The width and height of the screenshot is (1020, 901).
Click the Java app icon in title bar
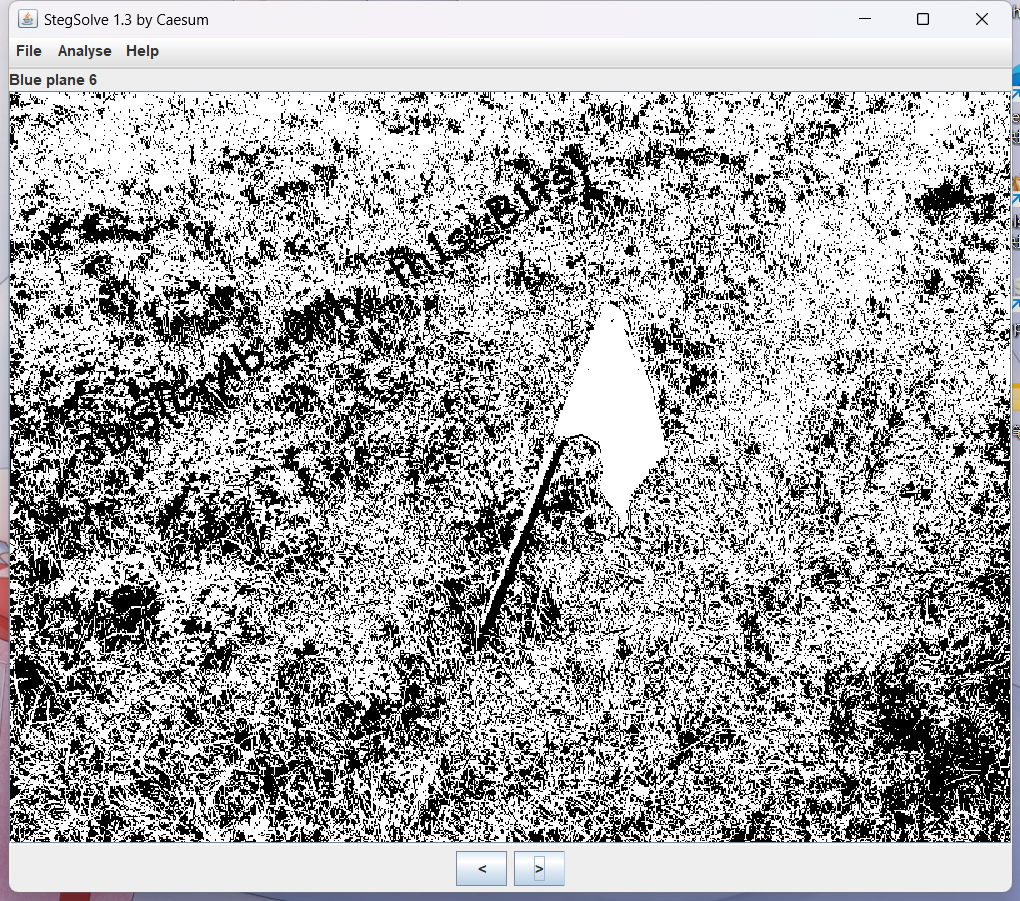[27, 19]
